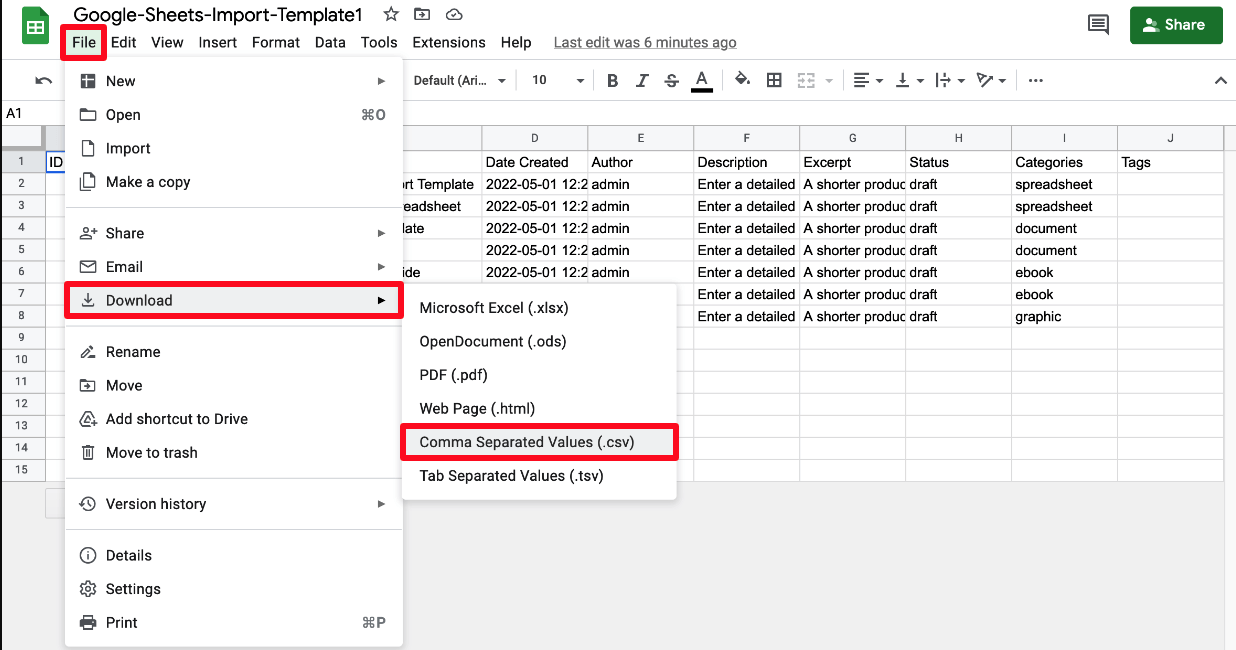Viewport: 1236px width, 650px height.
Task: Open the borders tool
Action: tap(774, 81)
